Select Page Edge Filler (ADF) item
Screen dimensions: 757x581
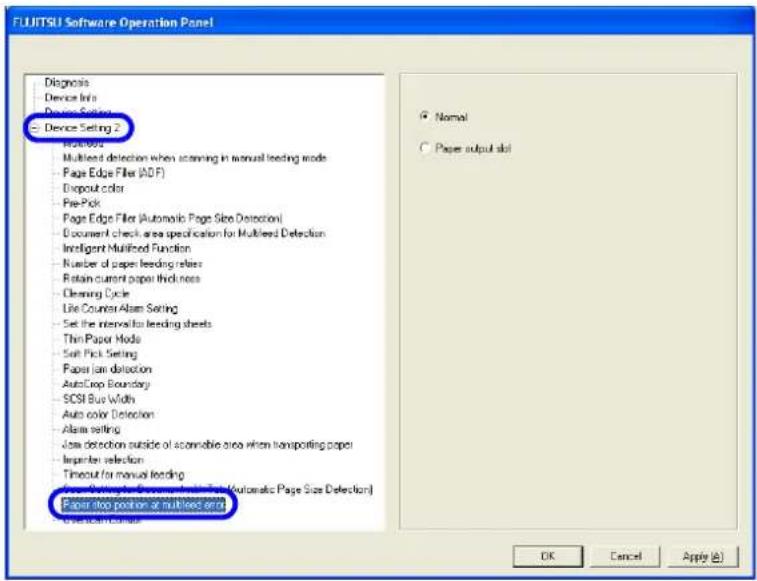coord(114,173)
